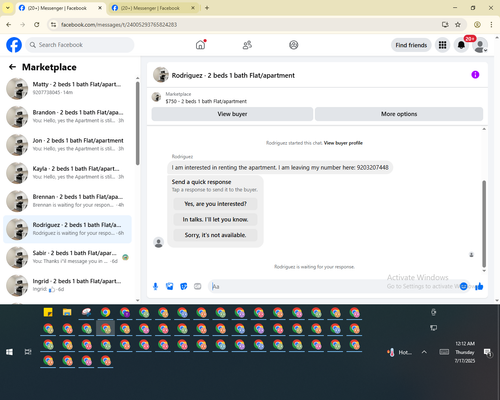Show hidden system tray icons
500x400 pixels.
424,352
